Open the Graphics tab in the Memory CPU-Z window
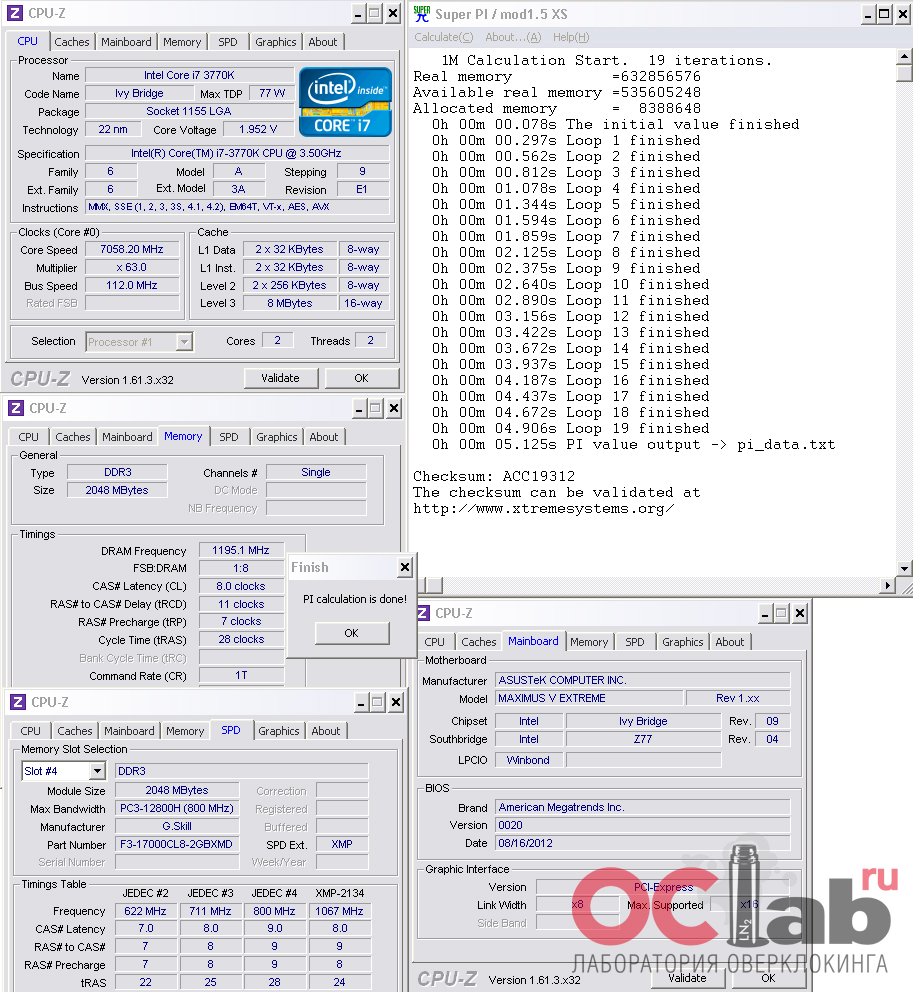 click(276, 437)
